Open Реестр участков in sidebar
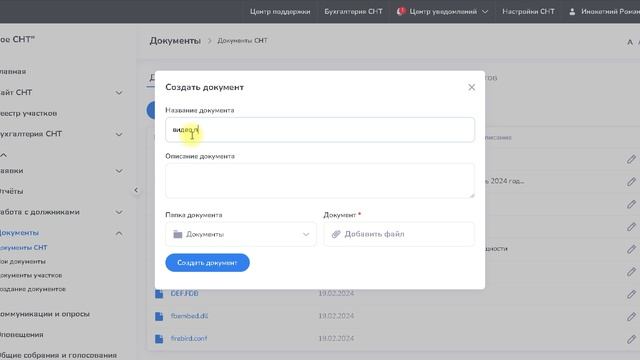Image resolution: width=640 pixels, height=360 pixels. coord(29,113)
